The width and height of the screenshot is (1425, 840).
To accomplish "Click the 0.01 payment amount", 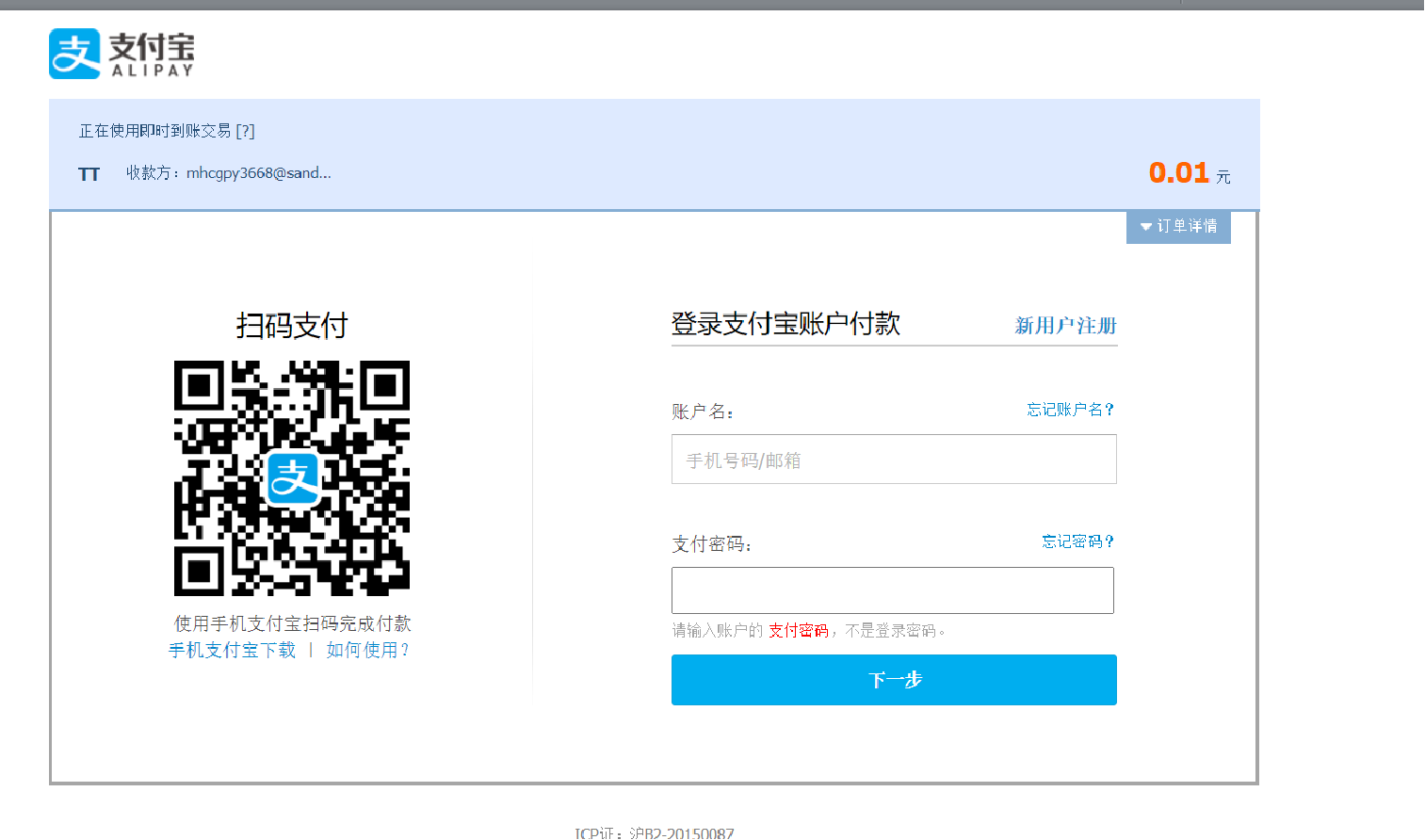I will coord(1178,172).
